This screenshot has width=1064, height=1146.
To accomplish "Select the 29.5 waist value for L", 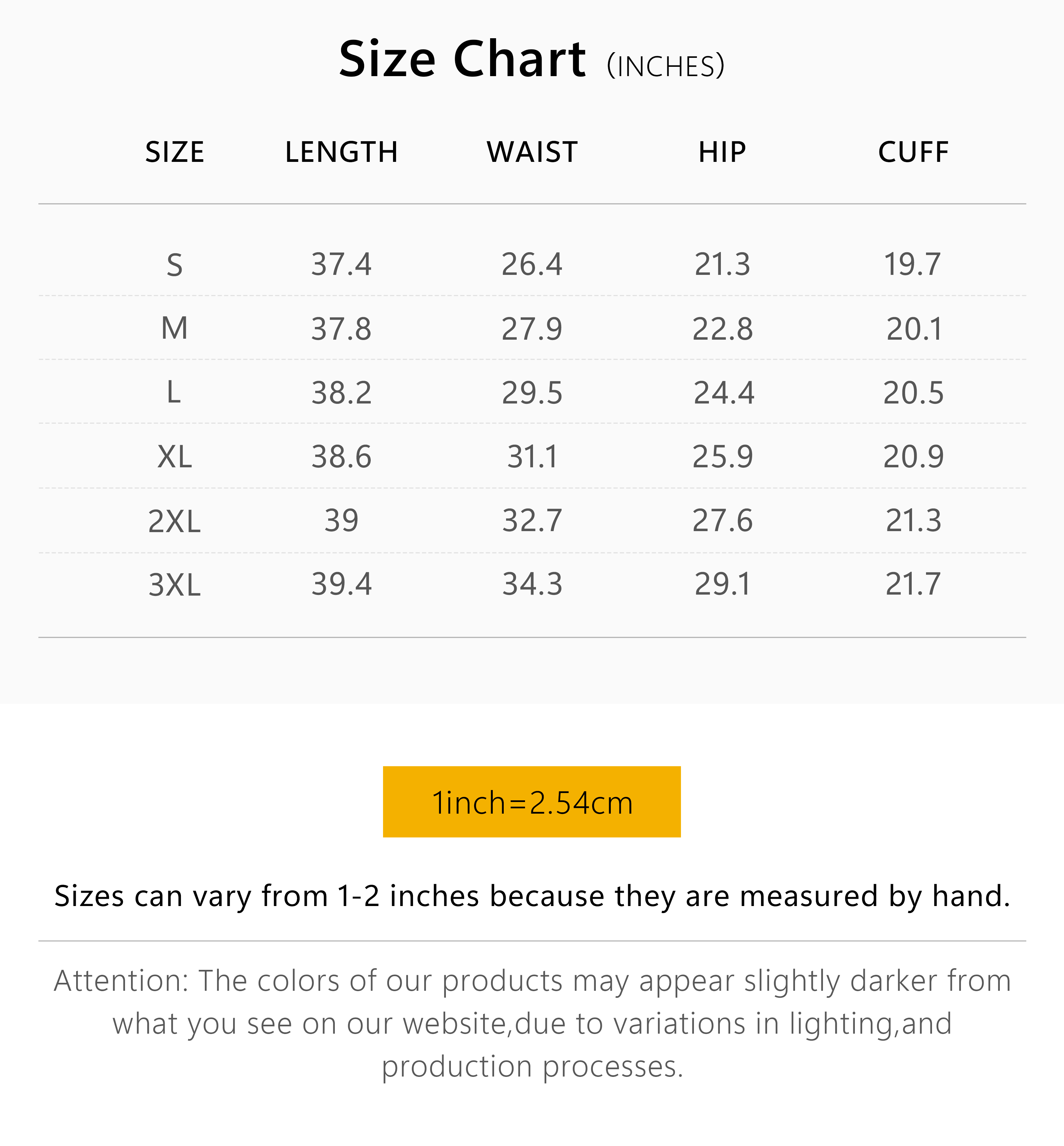I will [532, 393].
